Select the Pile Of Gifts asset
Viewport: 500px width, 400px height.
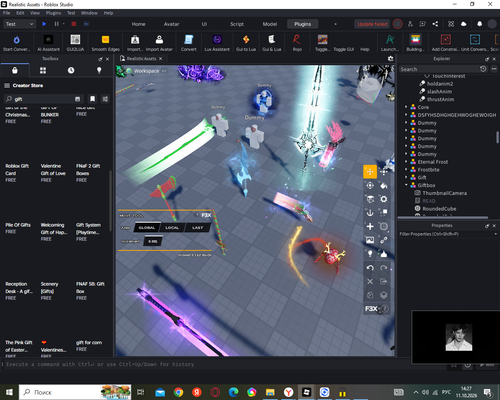pos(18,228)
